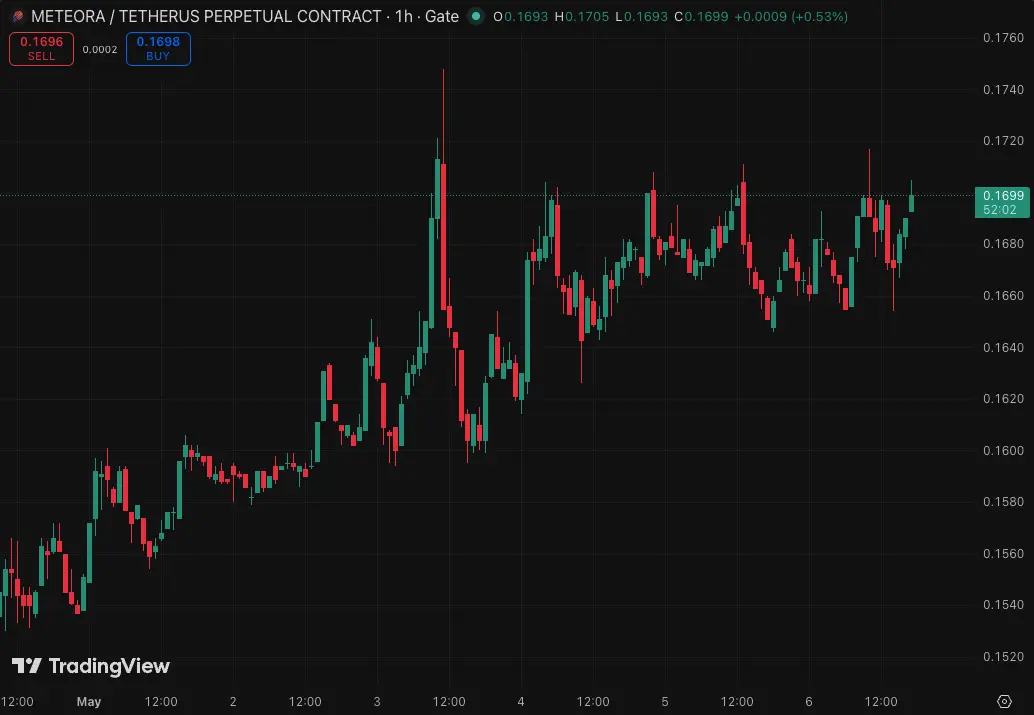
Task: Click the TradingView logo link
Action: (91, 666)
